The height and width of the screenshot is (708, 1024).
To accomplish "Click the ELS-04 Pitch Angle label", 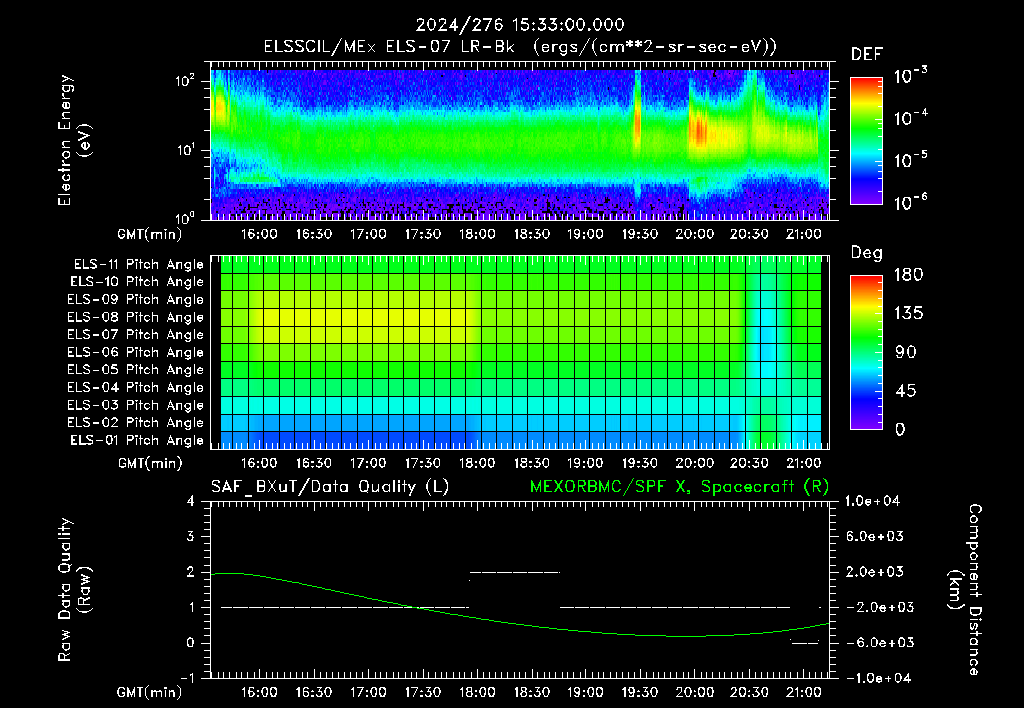I will pos(135,387).
